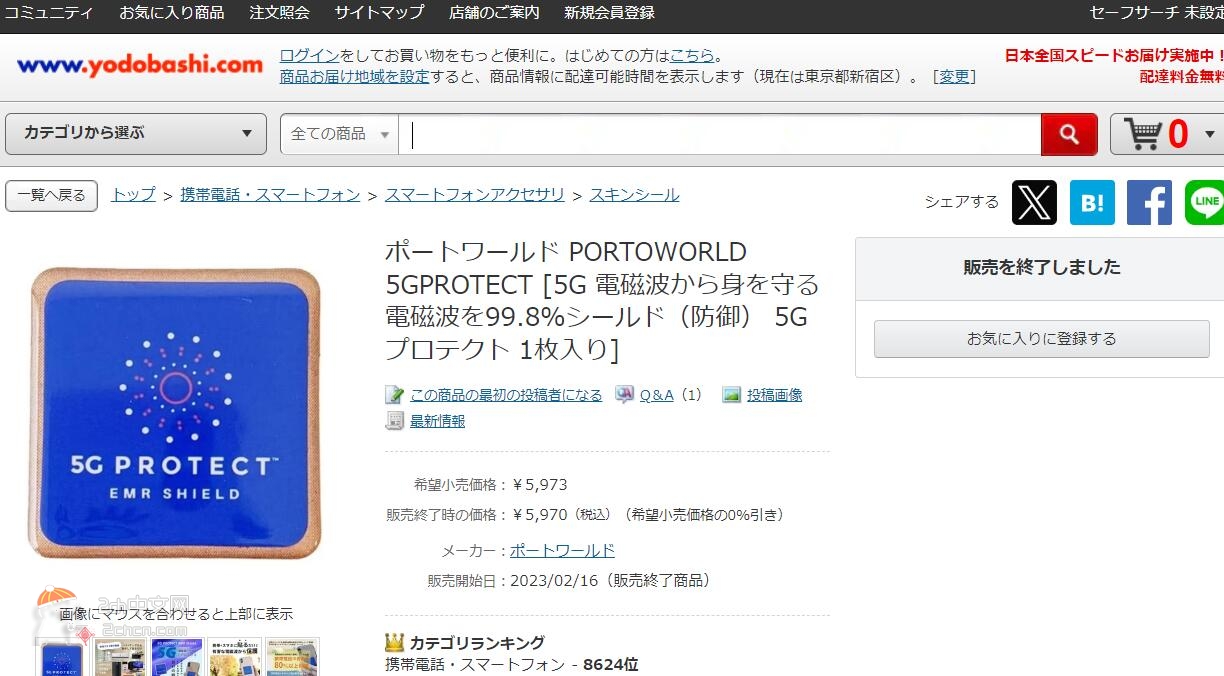Select the first product thumbnail
Viewport: 1224px width, 676px height.
(61, 657)
